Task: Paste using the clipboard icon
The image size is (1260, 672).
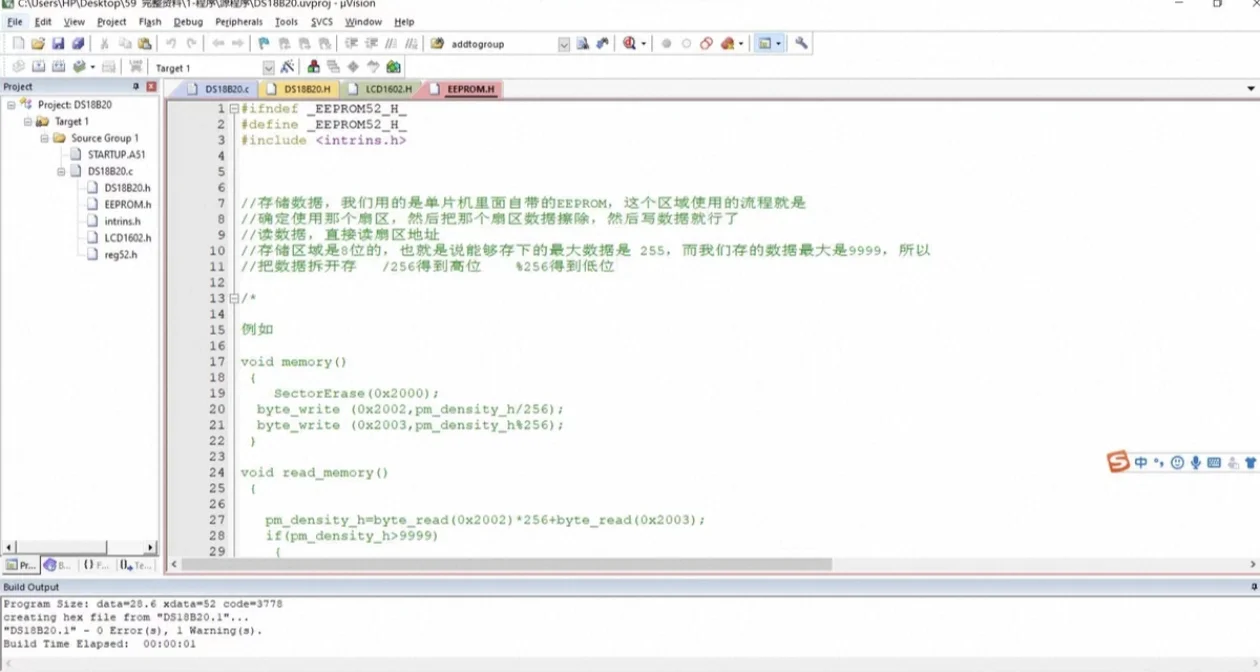Action: coord(145,44)
